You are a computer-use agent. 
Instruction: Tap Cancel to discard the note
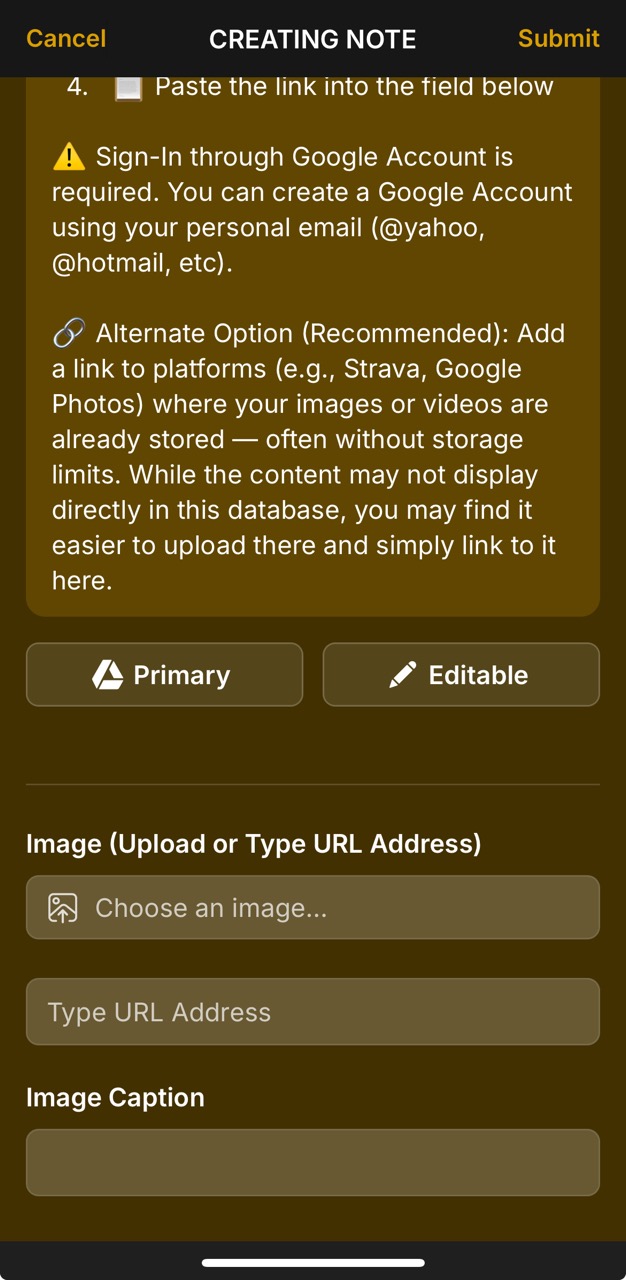coord(64,38)
